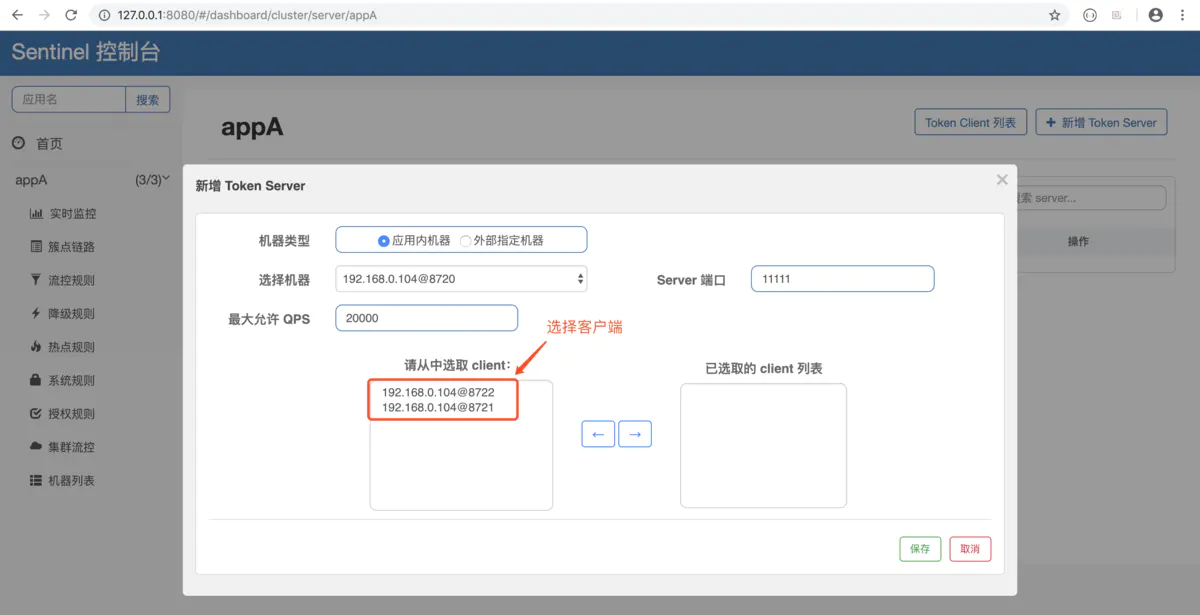Click the 已选取的 client 列表 box
Image resolution: width=1200 pixels, height=615 pixels.
pos(763,446)
